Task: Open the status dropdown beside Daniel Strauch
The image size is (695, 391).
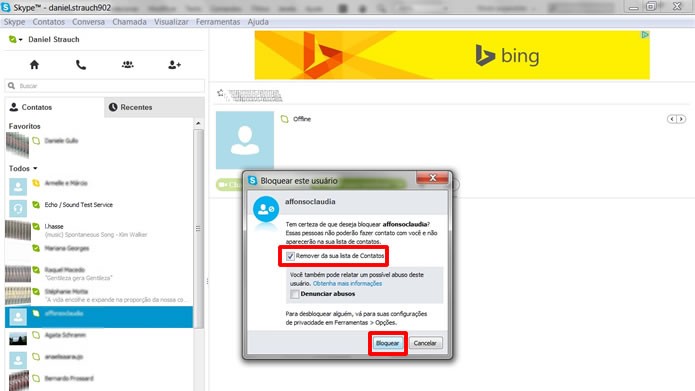Action: click(16, 39)
